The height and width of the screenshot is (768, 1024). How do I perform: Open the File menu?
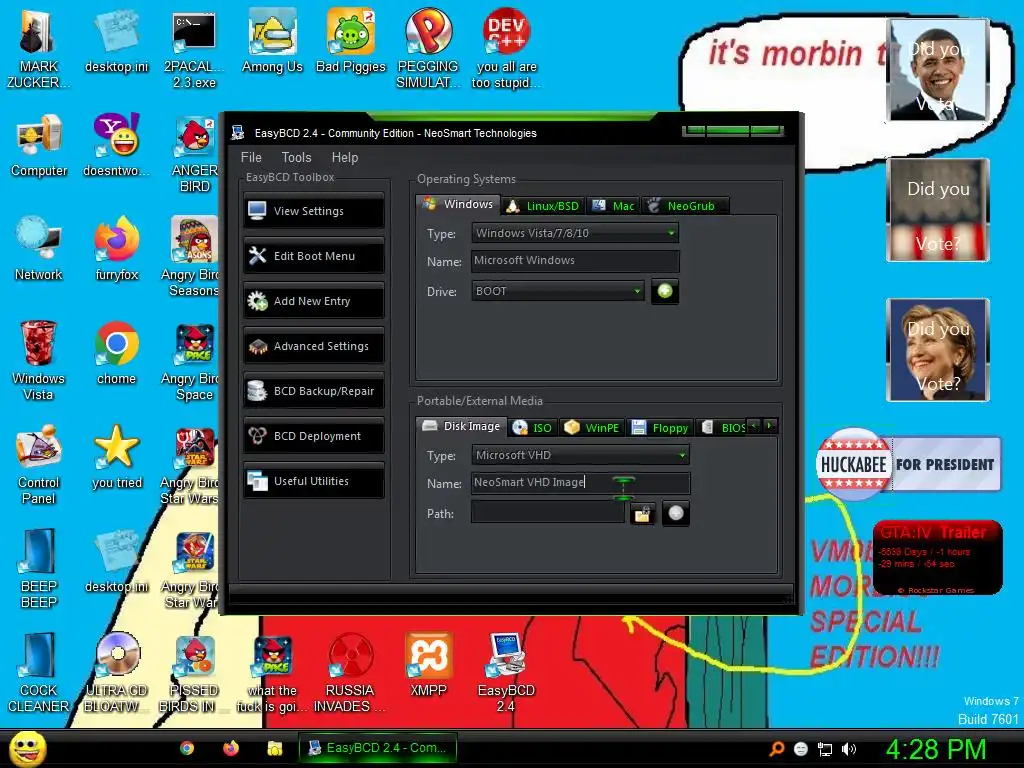coord(251,157)
